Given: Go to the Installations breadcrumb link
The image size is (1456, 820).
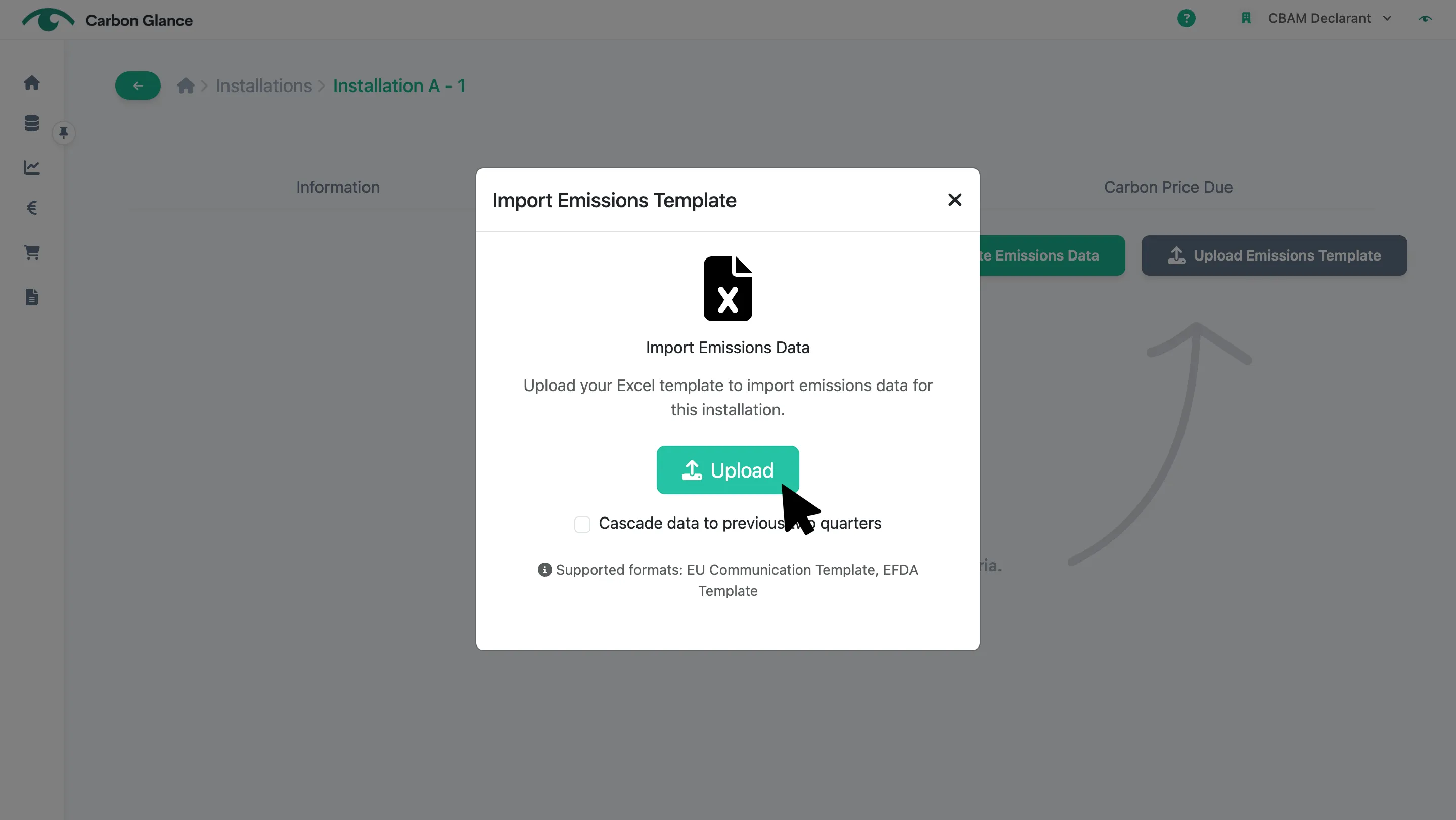Looking at the screenshot, I should point(263,85).
